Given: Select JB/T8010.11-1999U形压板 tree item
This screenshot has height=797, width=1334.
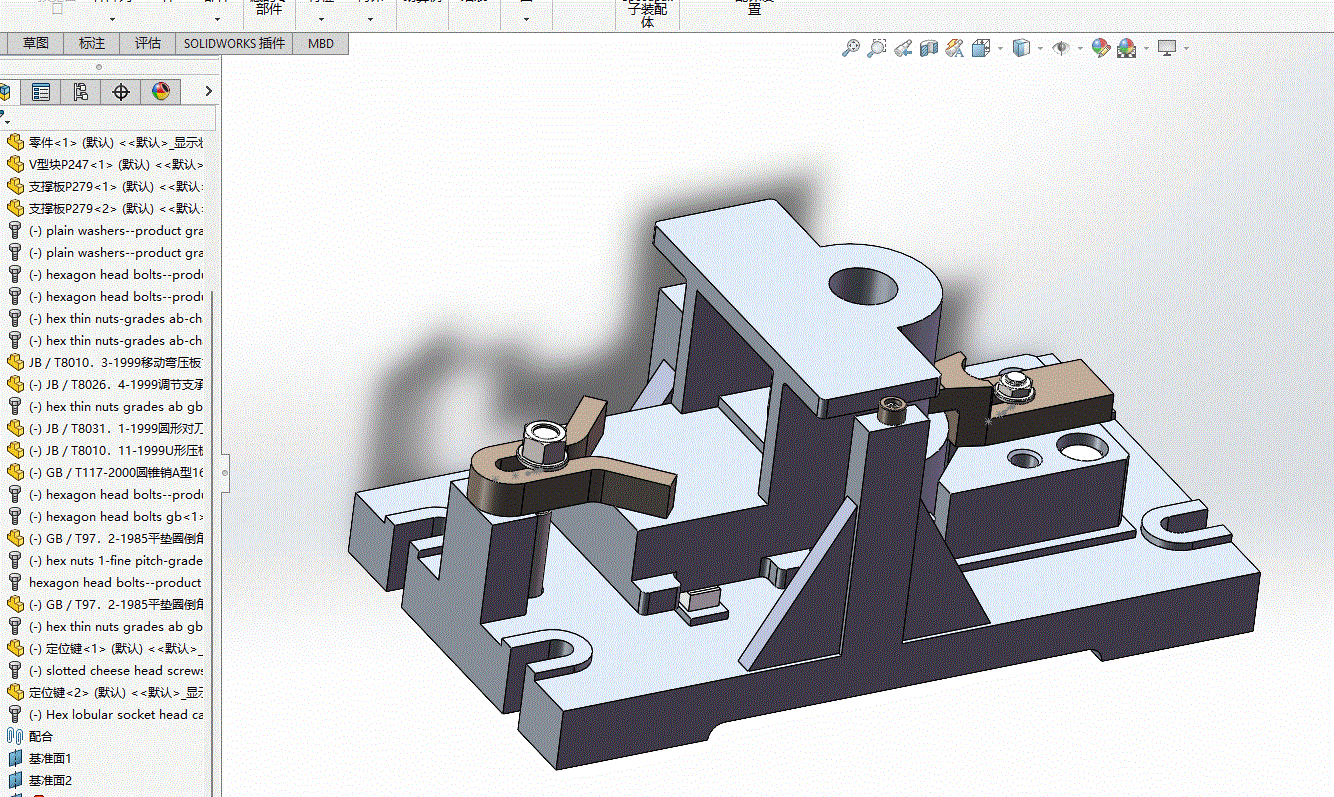Looking at the screenshot, I should 105,450.
